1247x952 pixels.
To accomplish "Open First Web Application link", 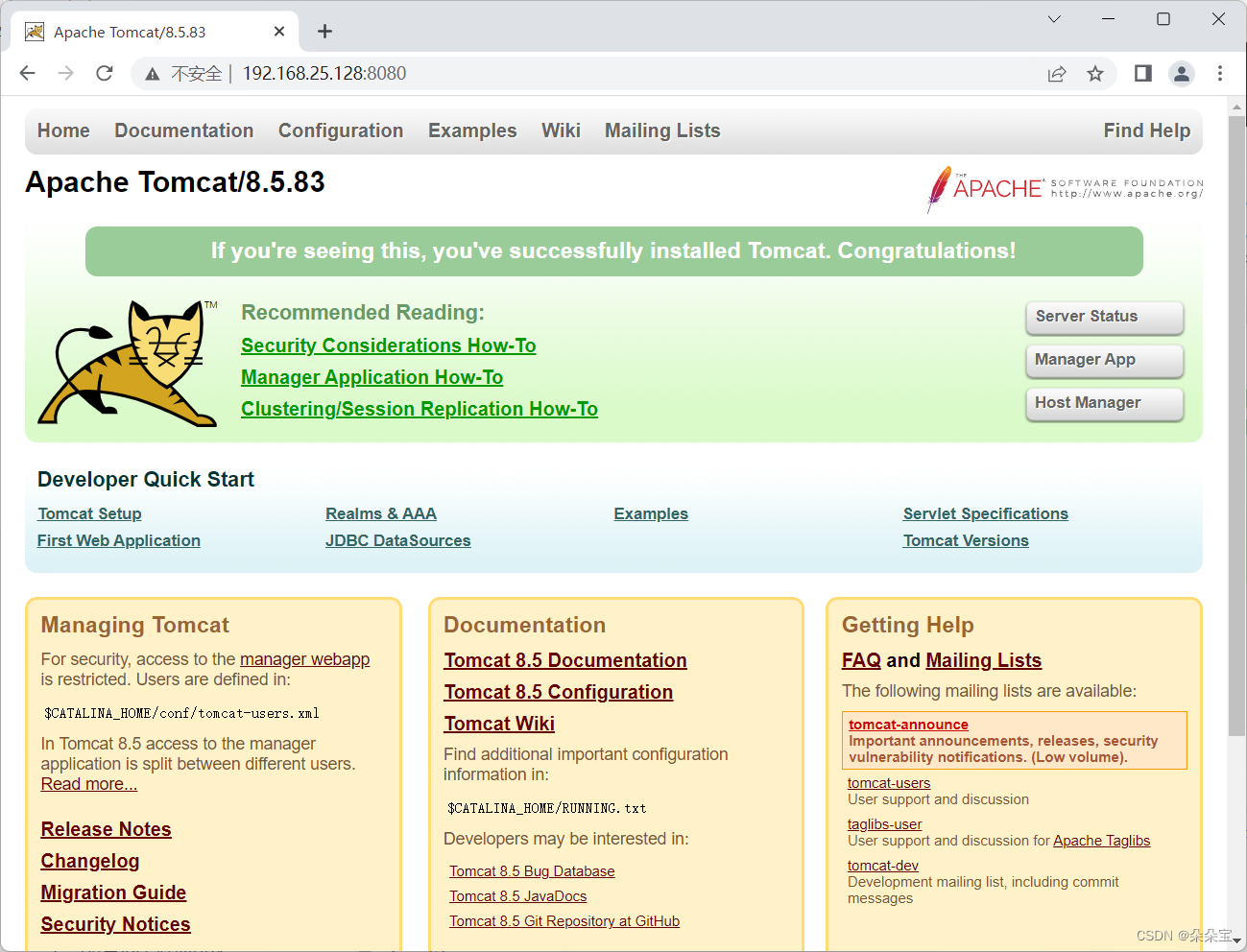I will point(119,540).
